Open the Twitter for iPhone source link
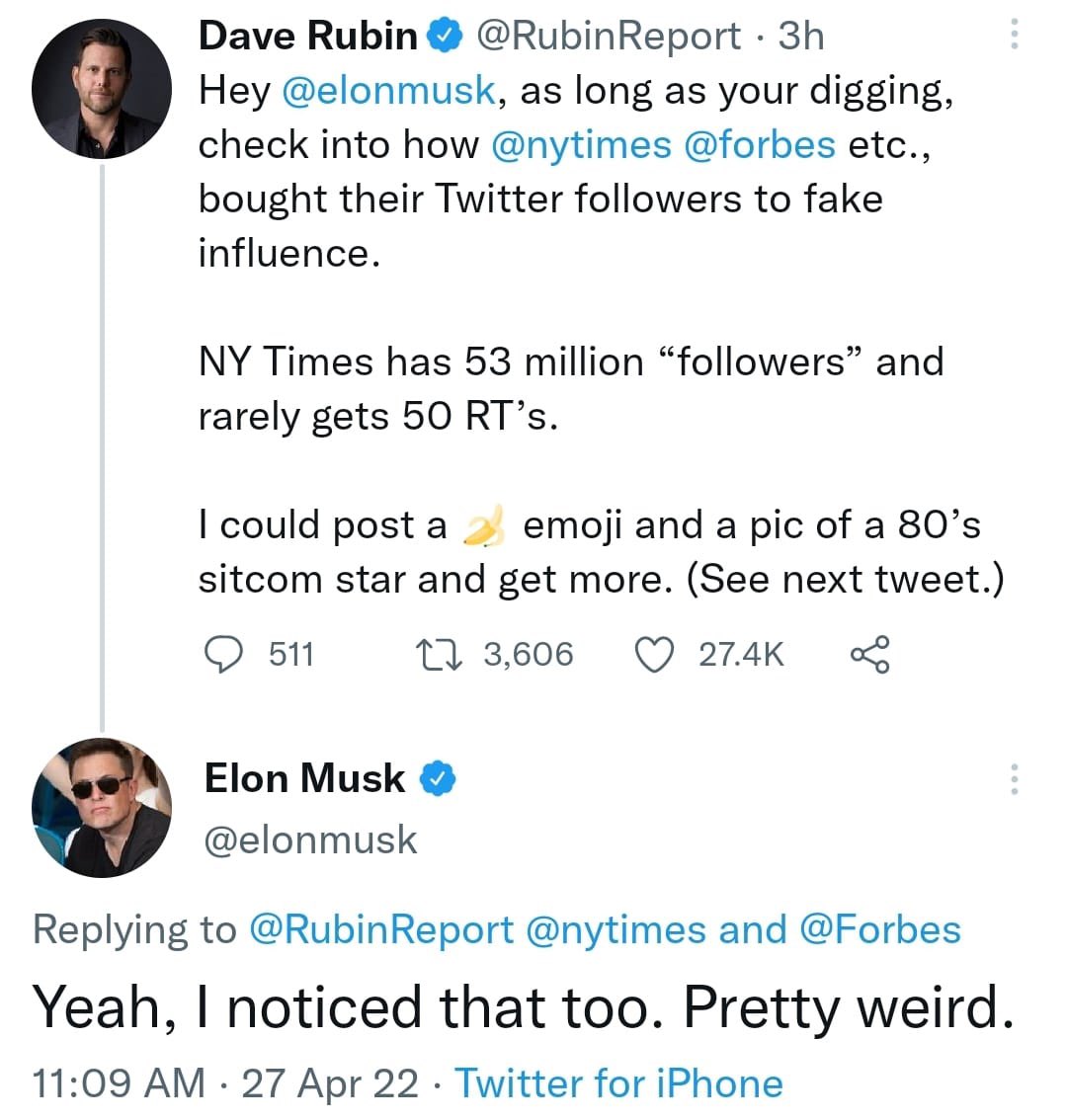Image resolution: width=1067 pixels, height=1120 pixels. click(x=618, y=1082)
